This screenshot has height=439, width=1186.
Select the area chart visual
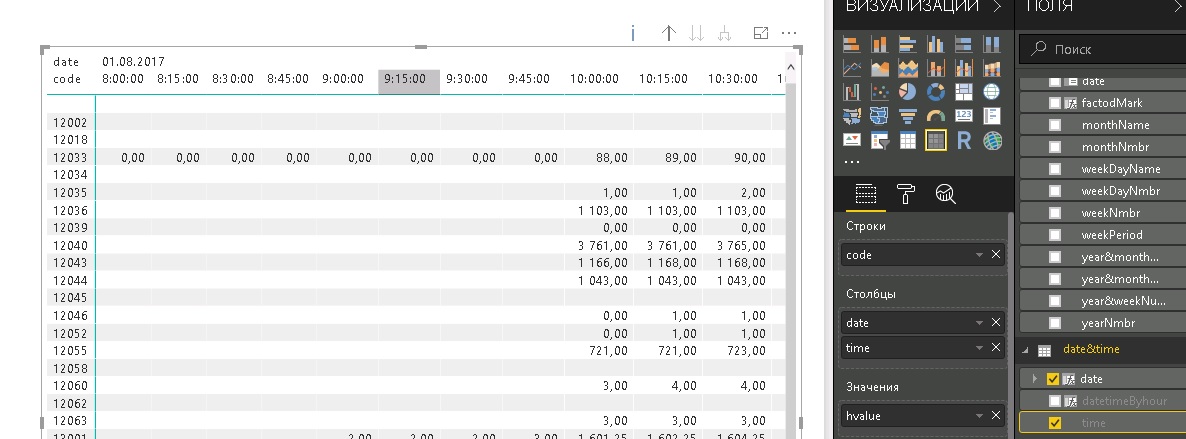click(880, 68)
